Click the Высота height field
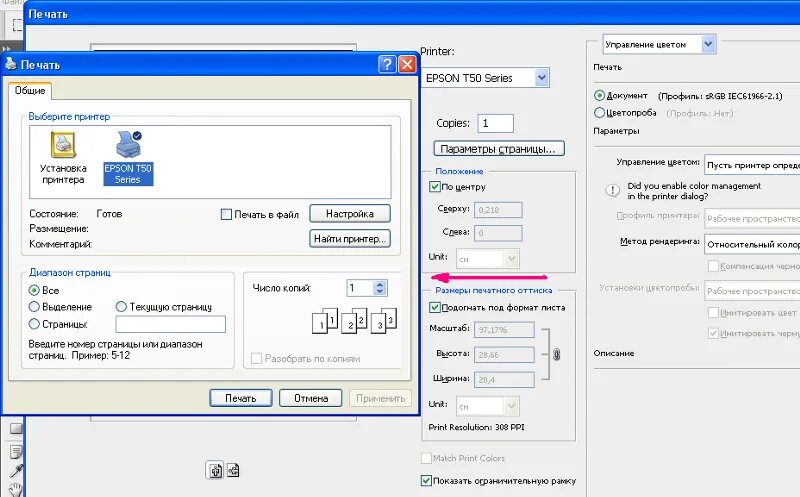This screenshot has height=497, width=800. (504, 355)
